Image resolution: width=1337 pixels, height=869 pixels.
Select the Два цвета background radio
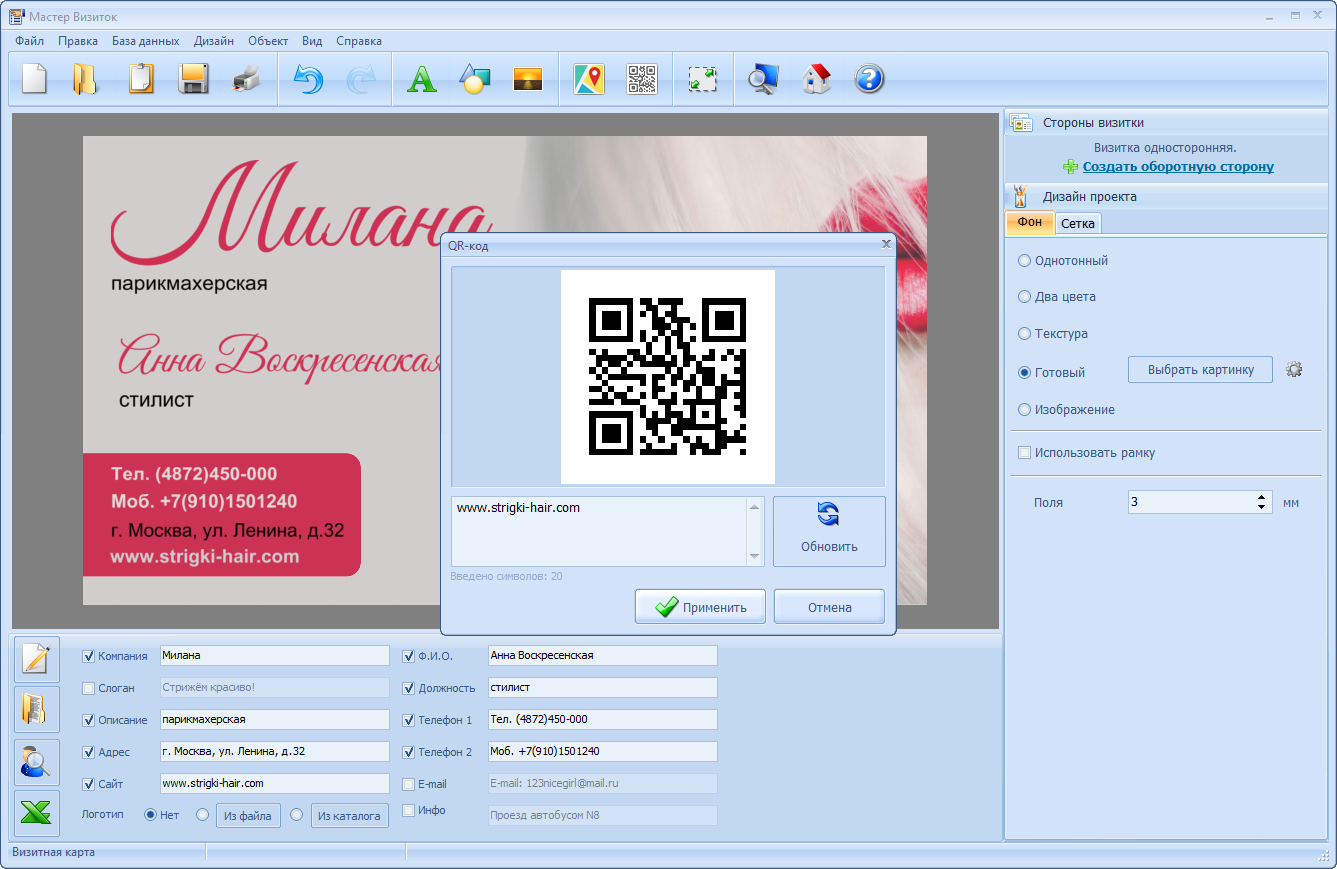(x=1024, y=297)
